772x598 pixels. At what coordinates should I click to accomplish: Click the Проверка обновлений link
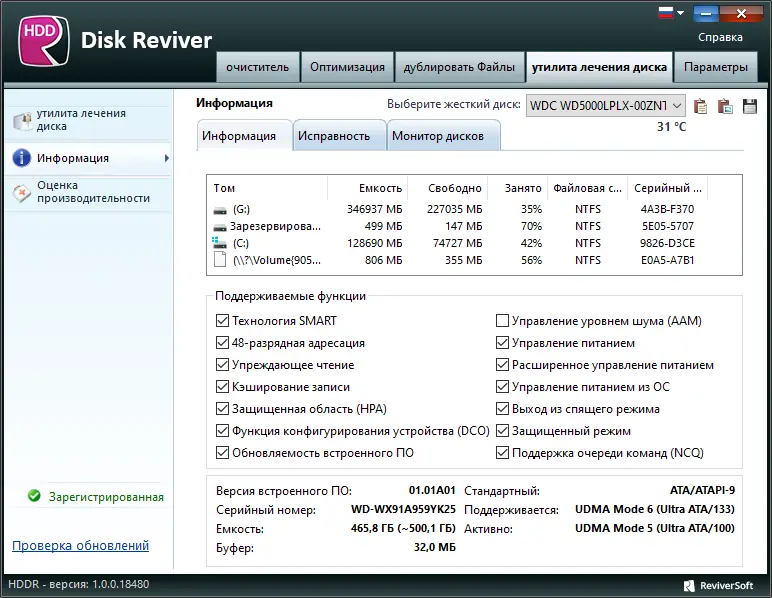pos(80,545)
